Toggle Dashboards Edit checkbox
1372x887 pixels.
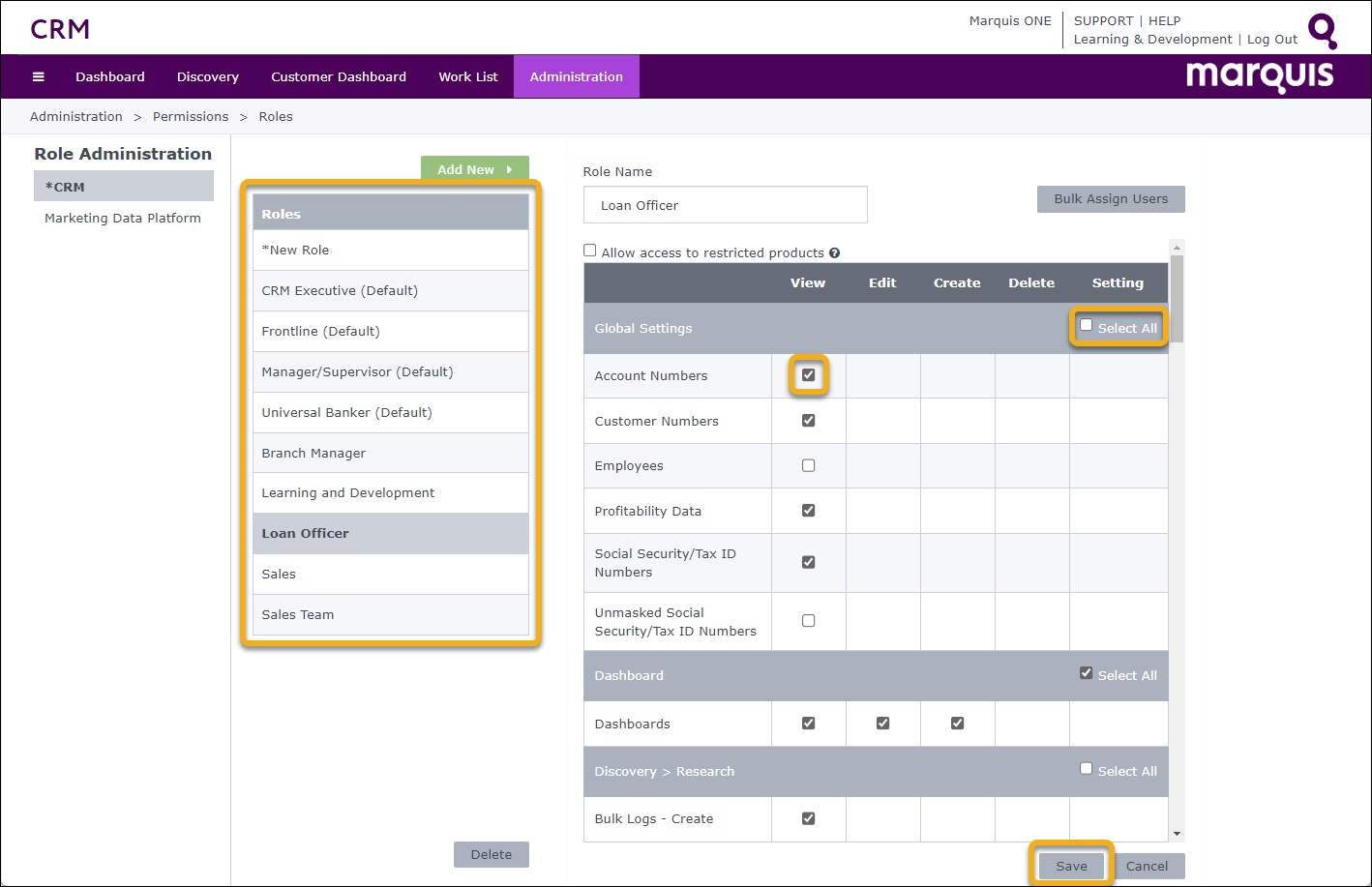click(882, 723)
